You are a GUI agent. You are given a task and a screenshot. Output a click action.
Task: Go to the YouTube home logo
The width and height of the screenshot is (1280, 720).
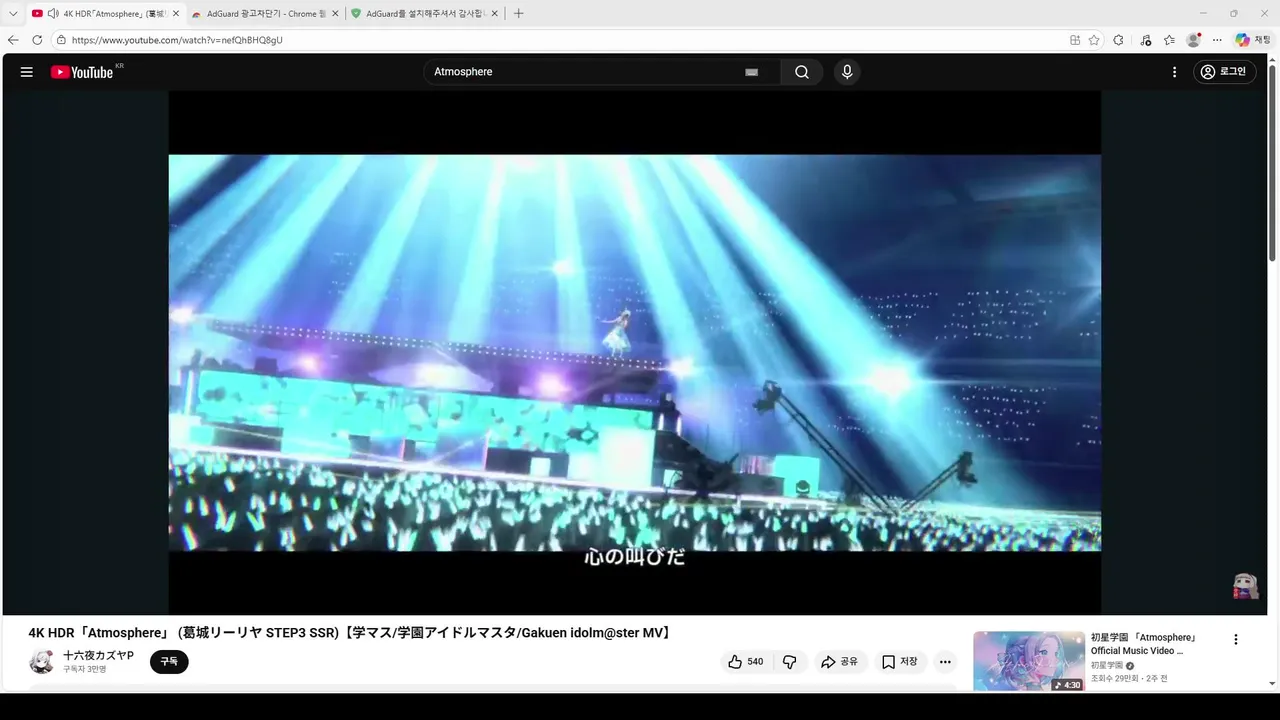(x=82, y=72)
